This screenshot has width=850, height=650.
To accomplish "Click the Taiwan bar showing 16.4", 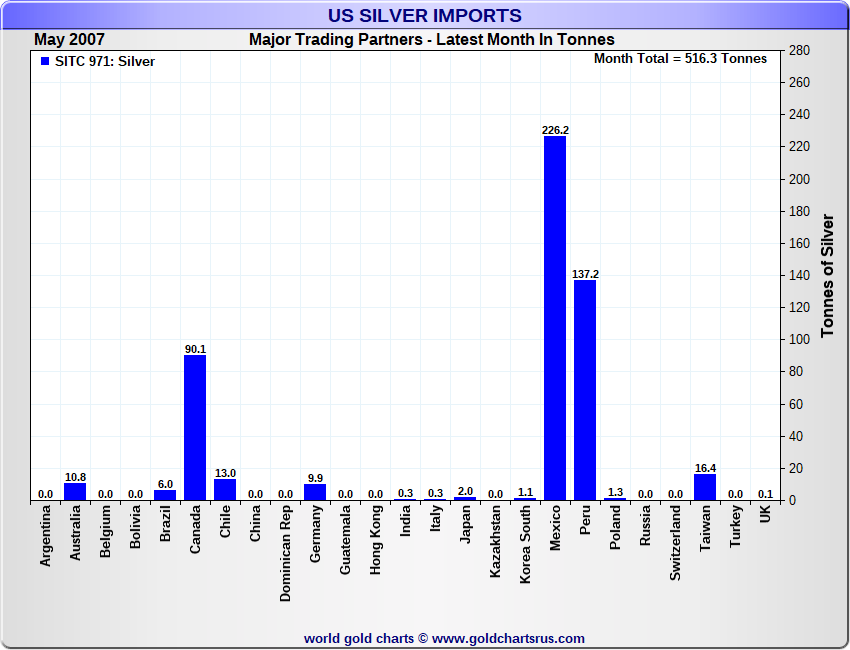I will tap(705, 487).
